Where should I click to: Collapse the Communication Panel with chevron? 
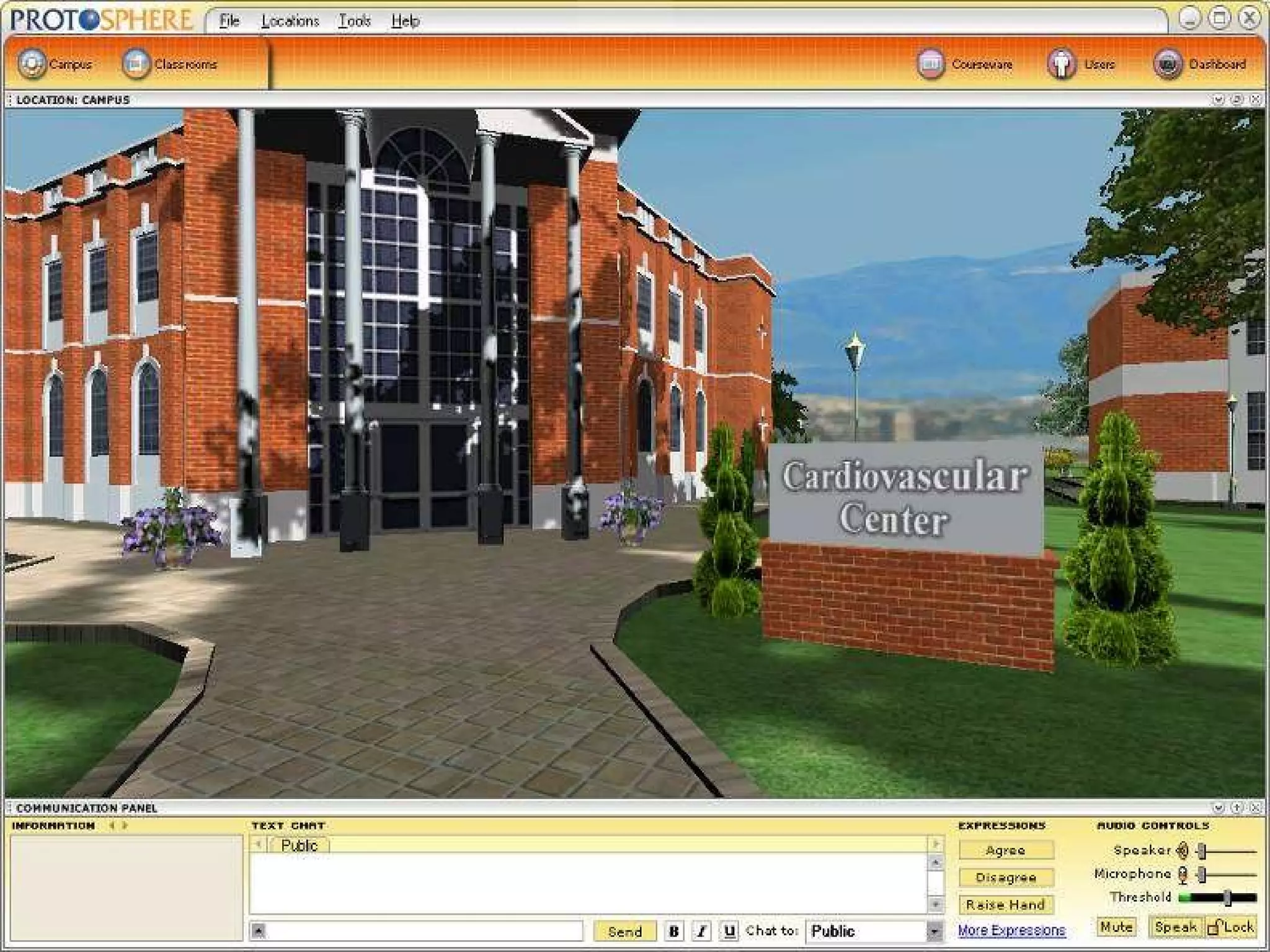click(x=1218, y=808)
